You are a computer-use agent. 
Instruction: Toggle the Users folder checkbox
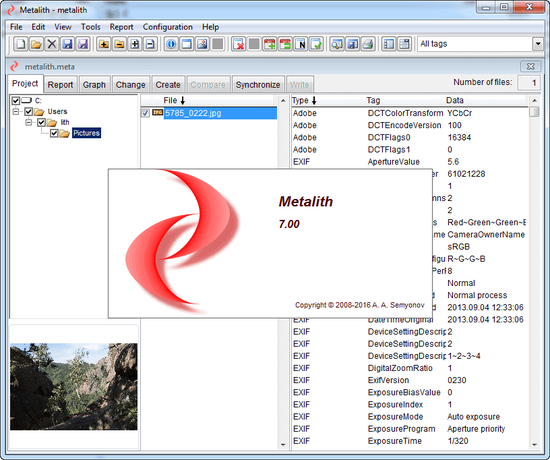pyautogui.click(x=29, y=112)
